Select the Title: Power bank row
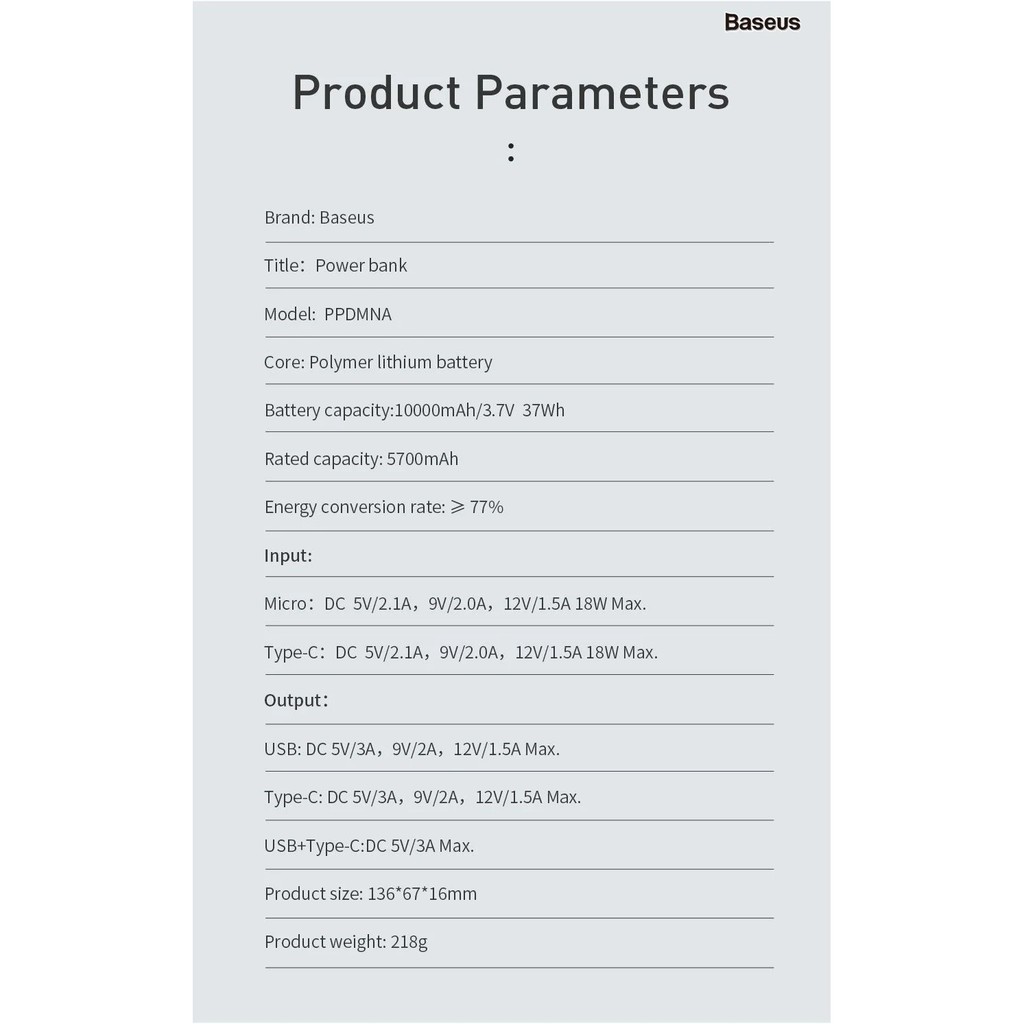 (335, 265)
